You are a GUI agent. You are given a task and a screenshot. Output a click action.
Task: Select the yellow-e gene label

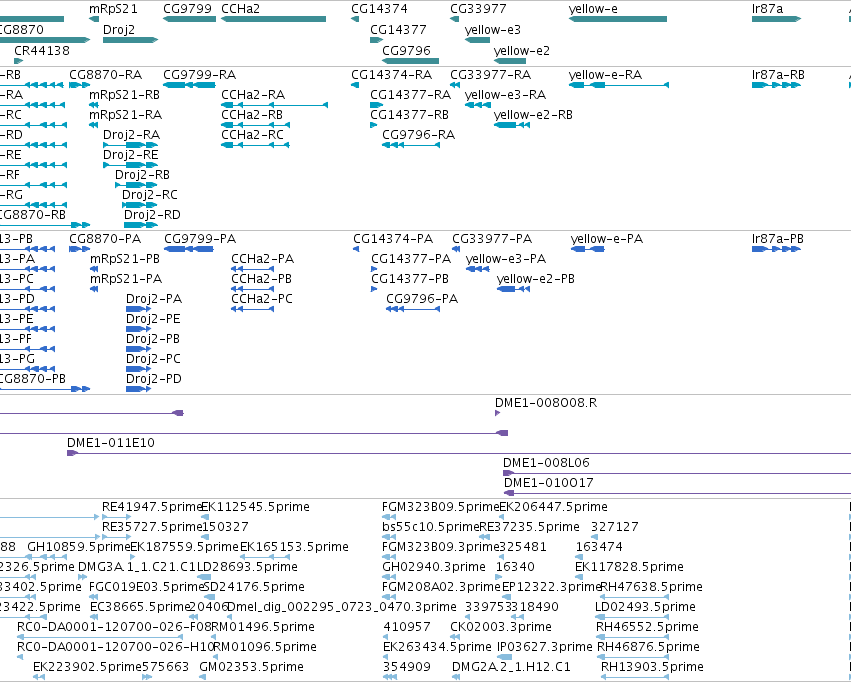pyautogui.click(x=593, y=9)
